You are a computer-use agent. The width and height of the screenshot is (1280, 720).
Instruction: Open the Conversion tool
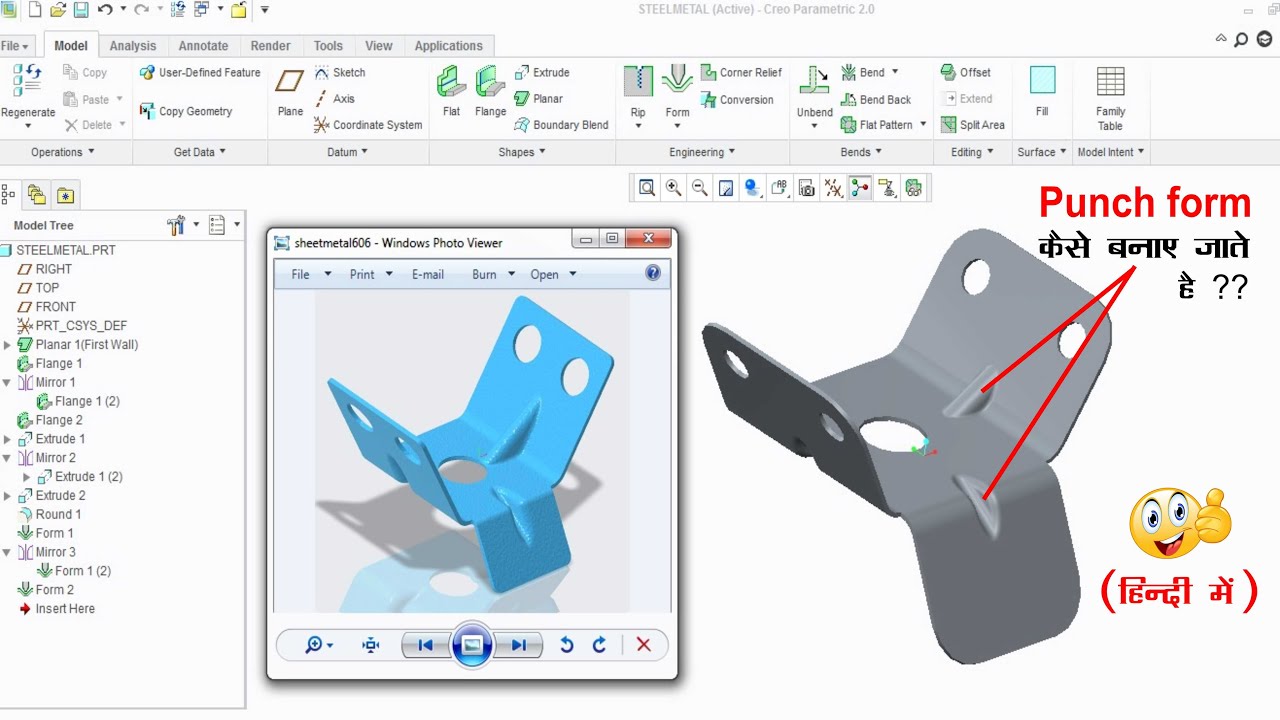(737, 100)
